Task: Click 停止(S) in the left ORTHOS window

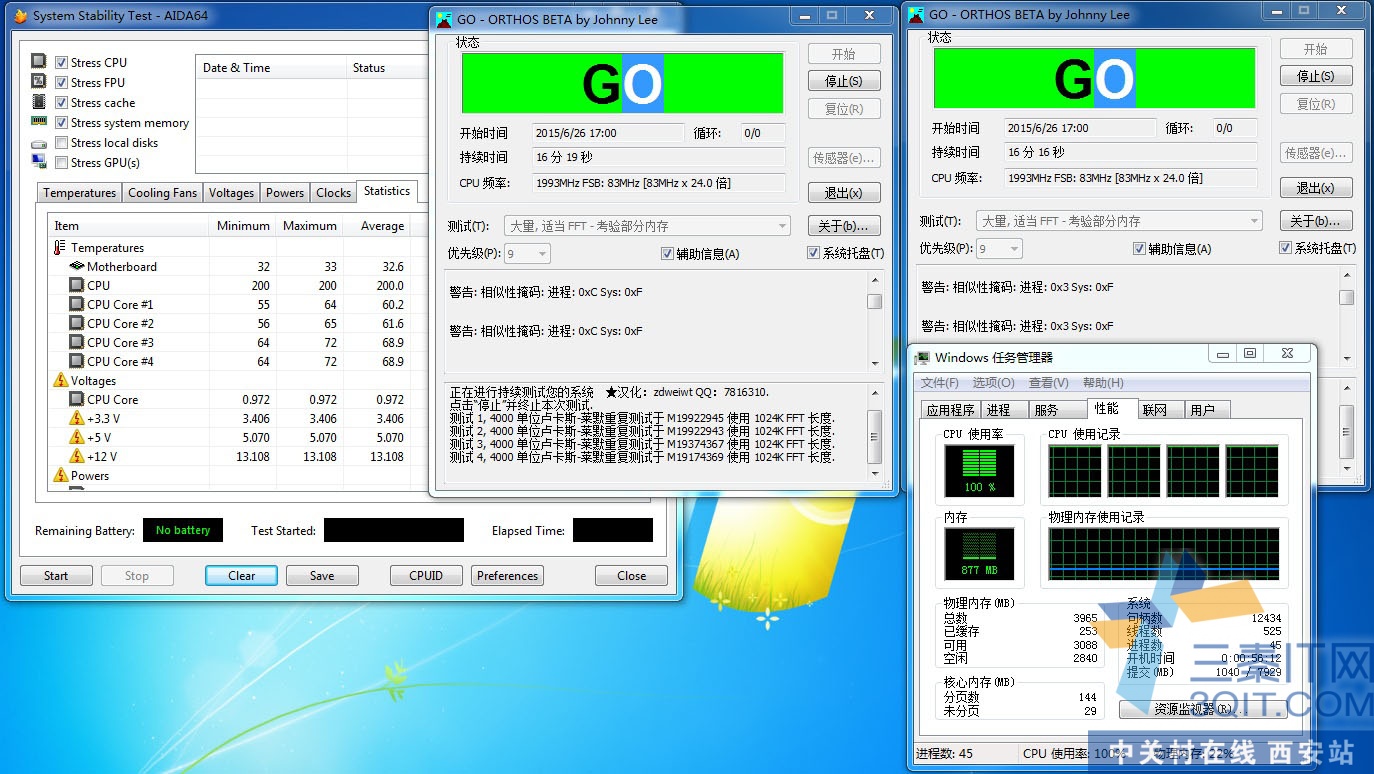Action: click(844, 81)
